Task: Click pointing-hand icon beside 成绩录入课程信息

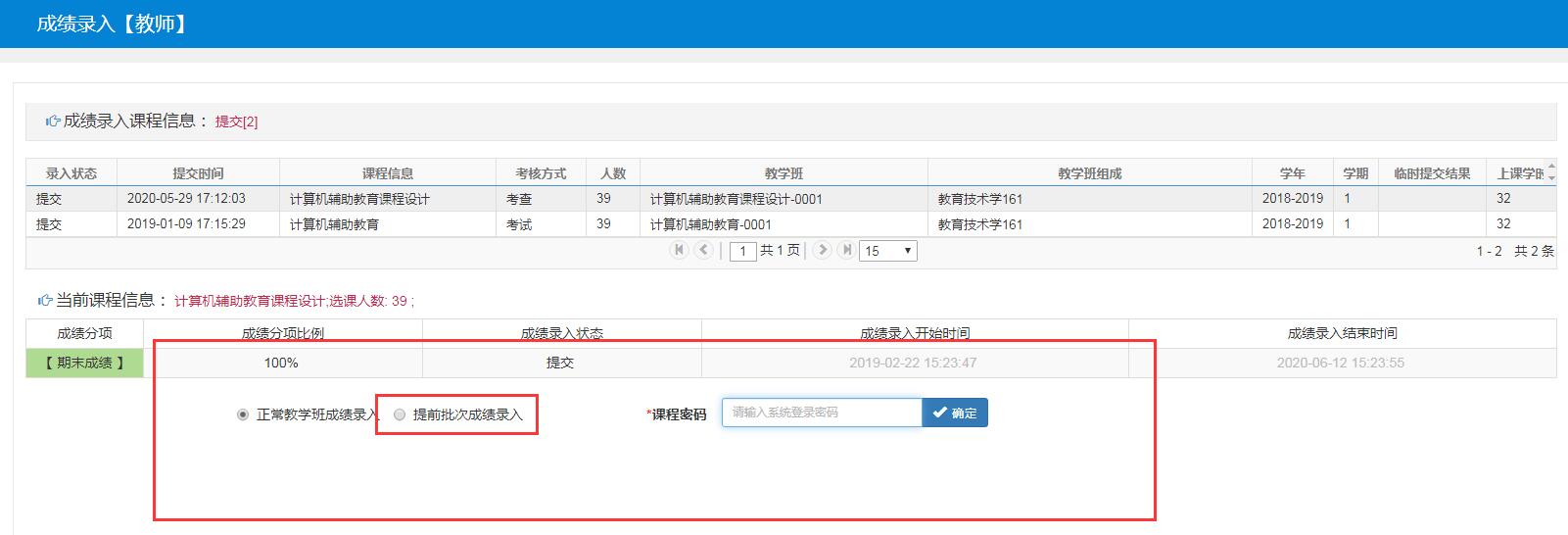Action: click(53, 122)
